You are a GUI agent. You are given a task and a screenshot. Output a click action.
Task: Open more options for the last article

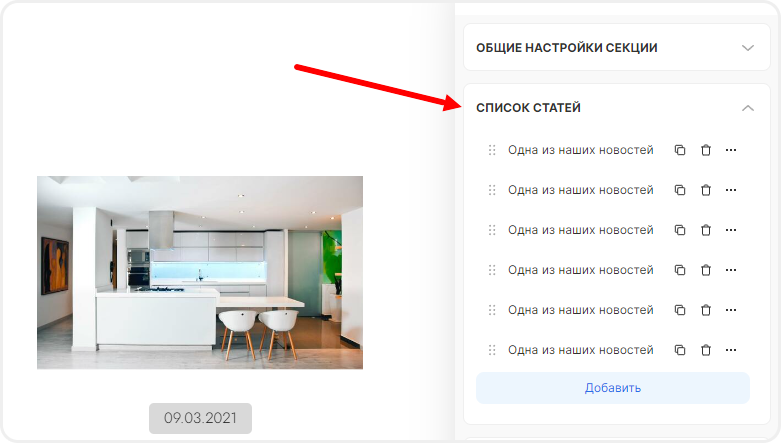(731, 350)
